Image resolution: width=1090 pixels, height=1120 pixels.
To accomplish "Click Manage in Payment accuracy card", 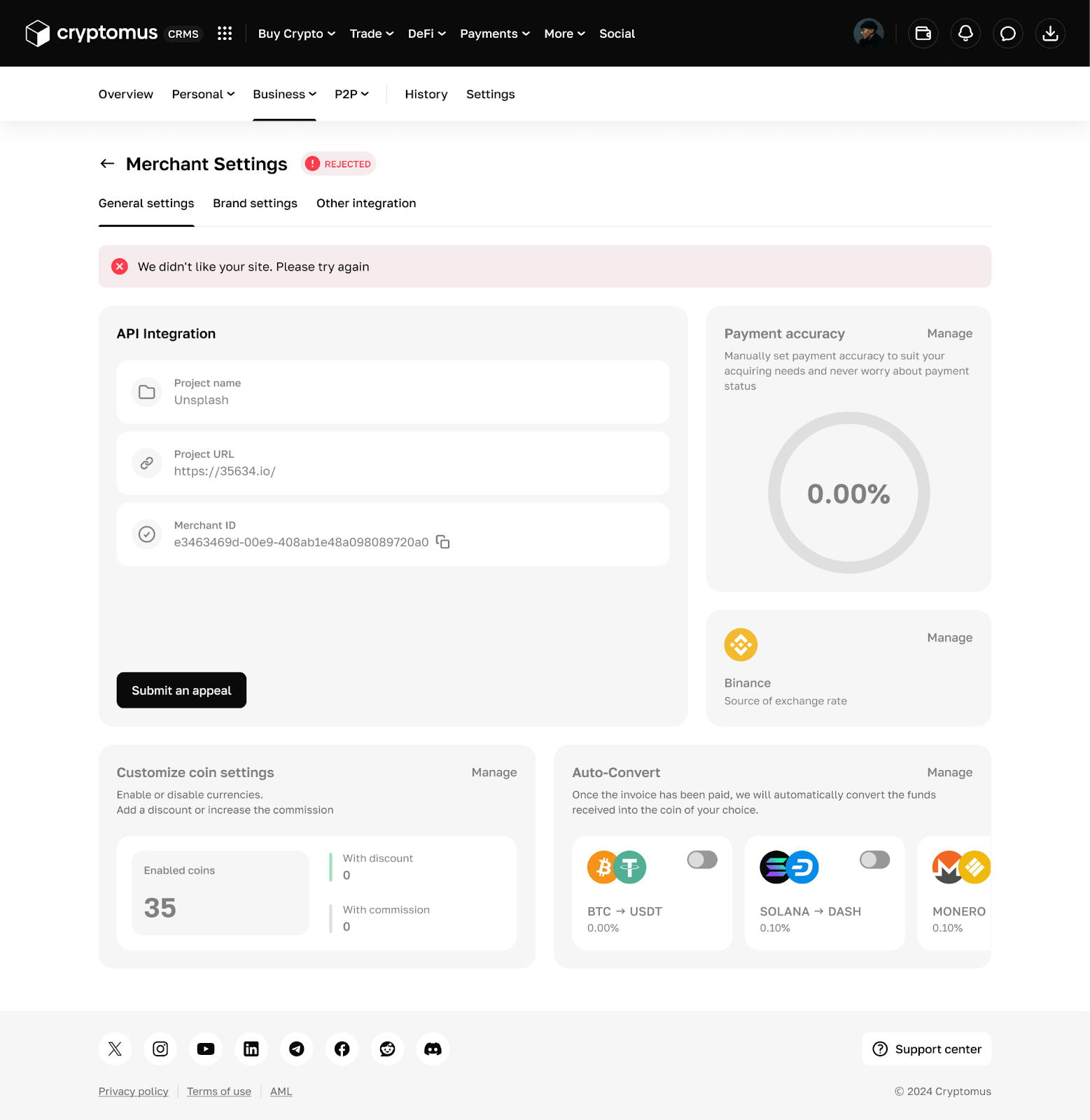I will 949,334.
